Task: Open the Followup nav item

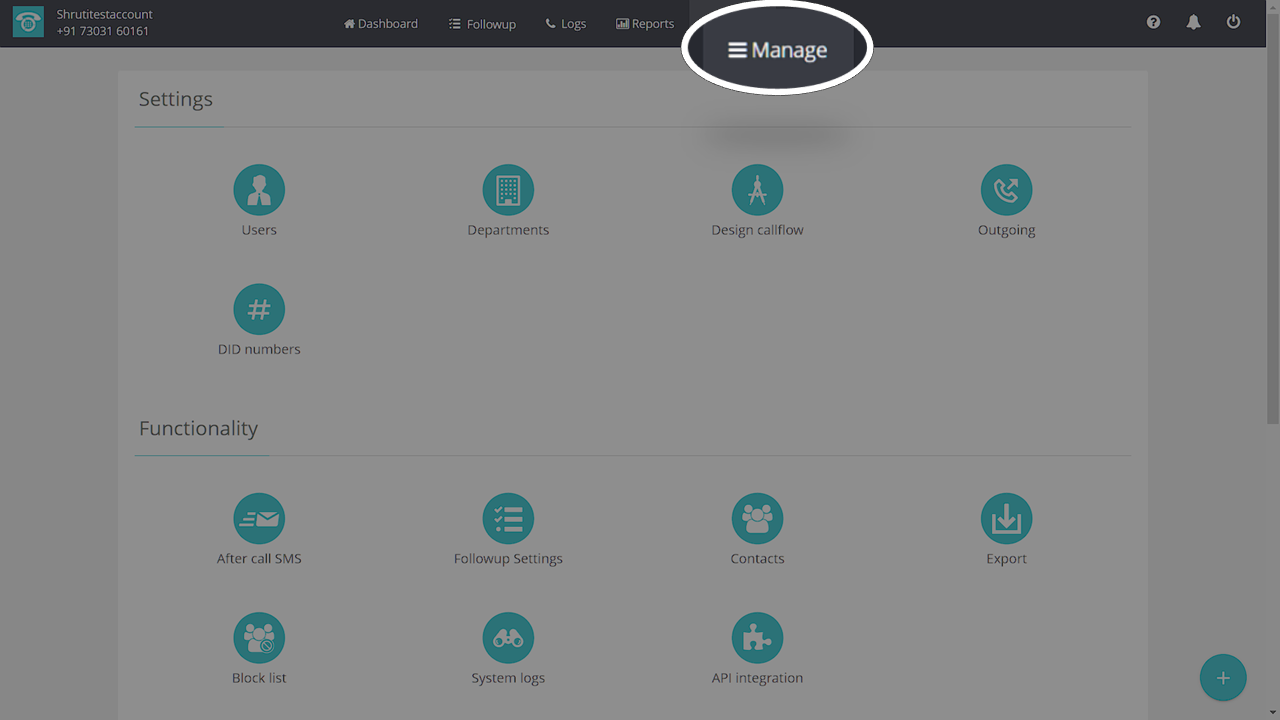Action: coord(482,24)
